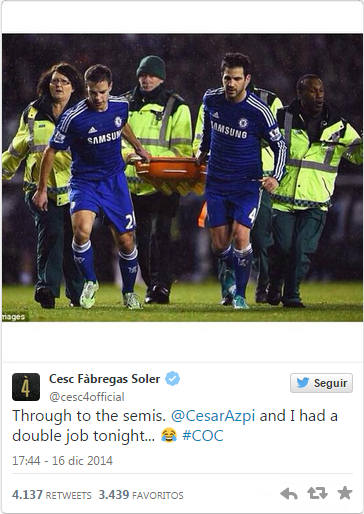View the 4.137 retweets list

[x=52, y=495]
